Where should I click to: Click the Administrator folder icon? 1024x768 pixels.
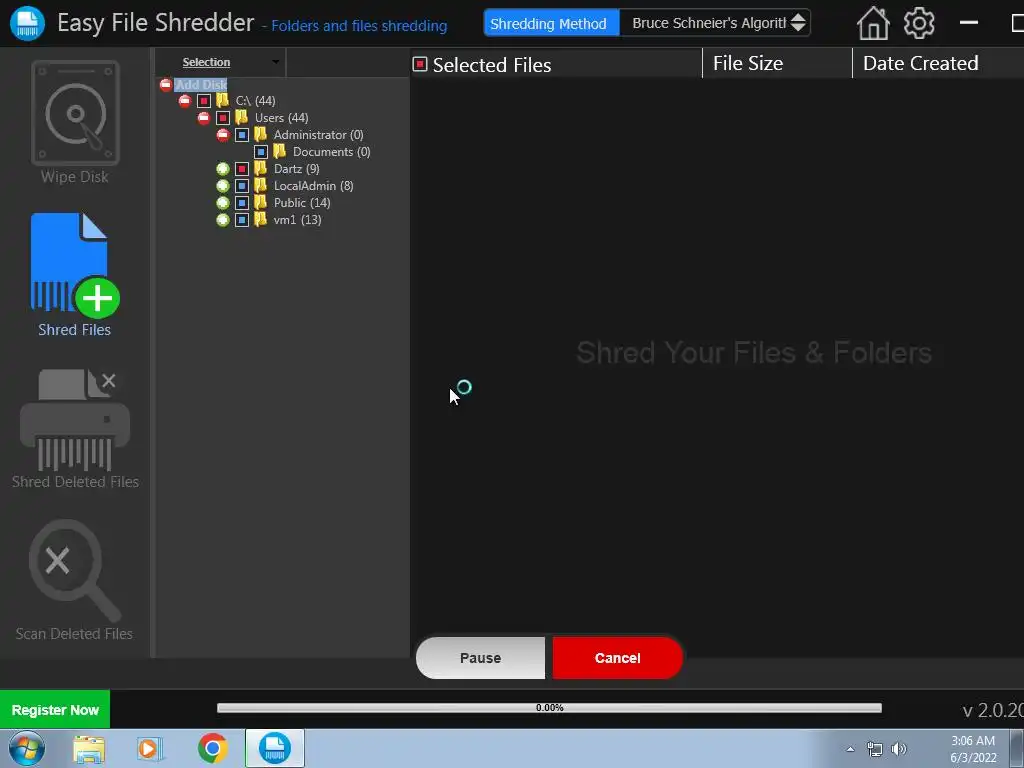coord(261,134)
